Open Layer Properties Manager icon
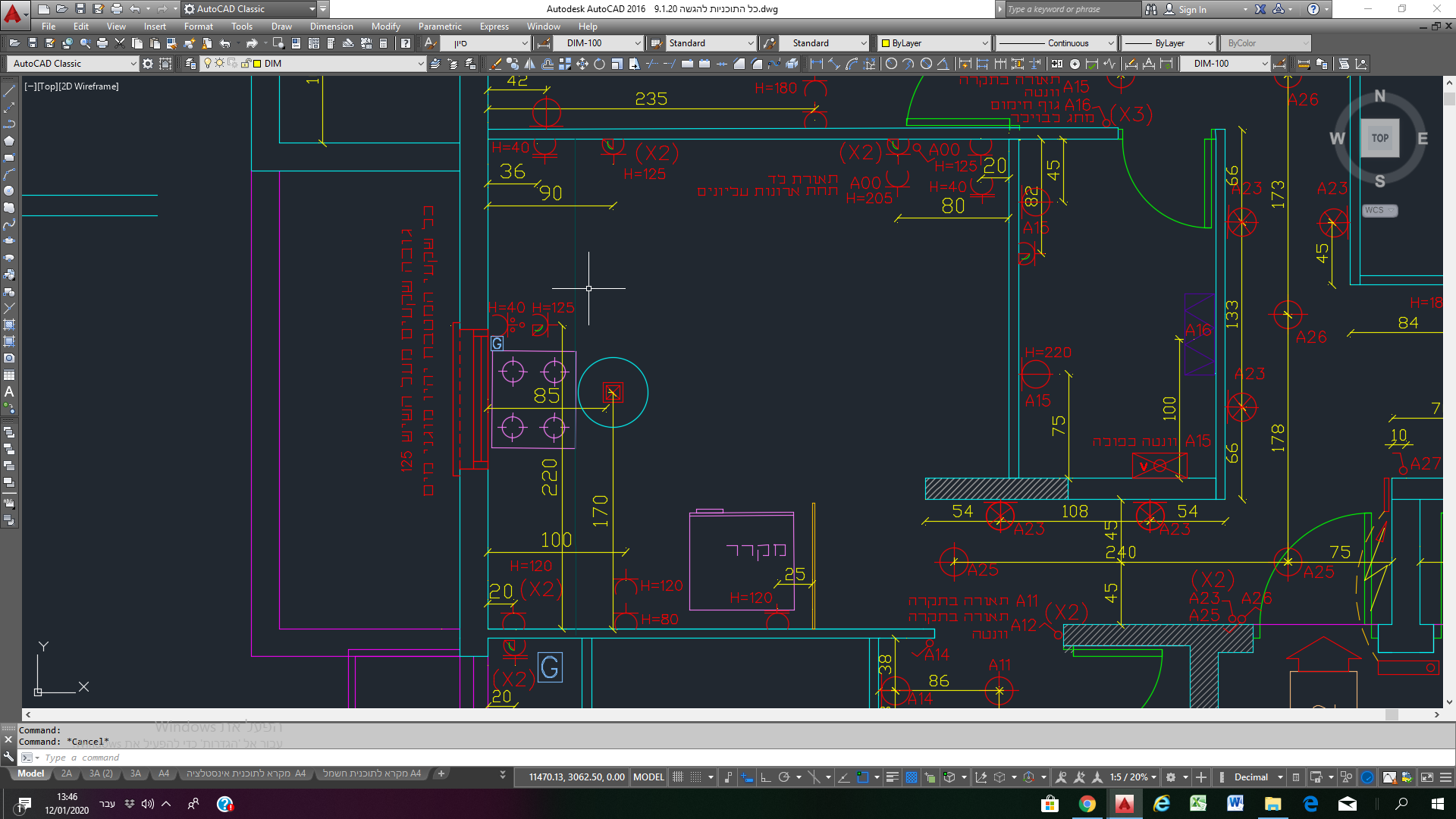The height and width of the screenshot is (819, 1456). click(x=190, y=64)
